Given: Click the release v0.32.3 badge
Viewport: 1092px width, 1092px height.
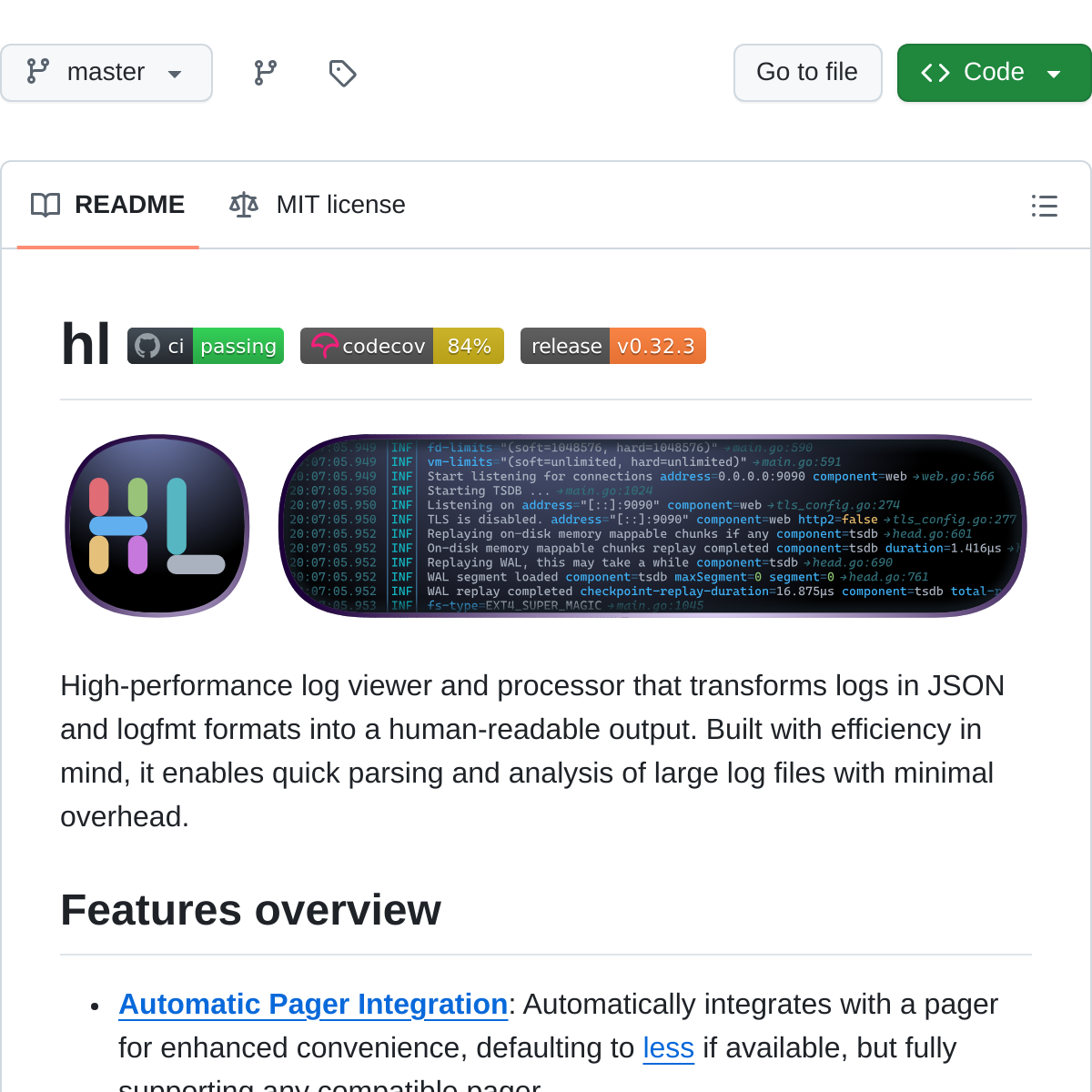Looking at the screenshot, I should coord(612,346).
